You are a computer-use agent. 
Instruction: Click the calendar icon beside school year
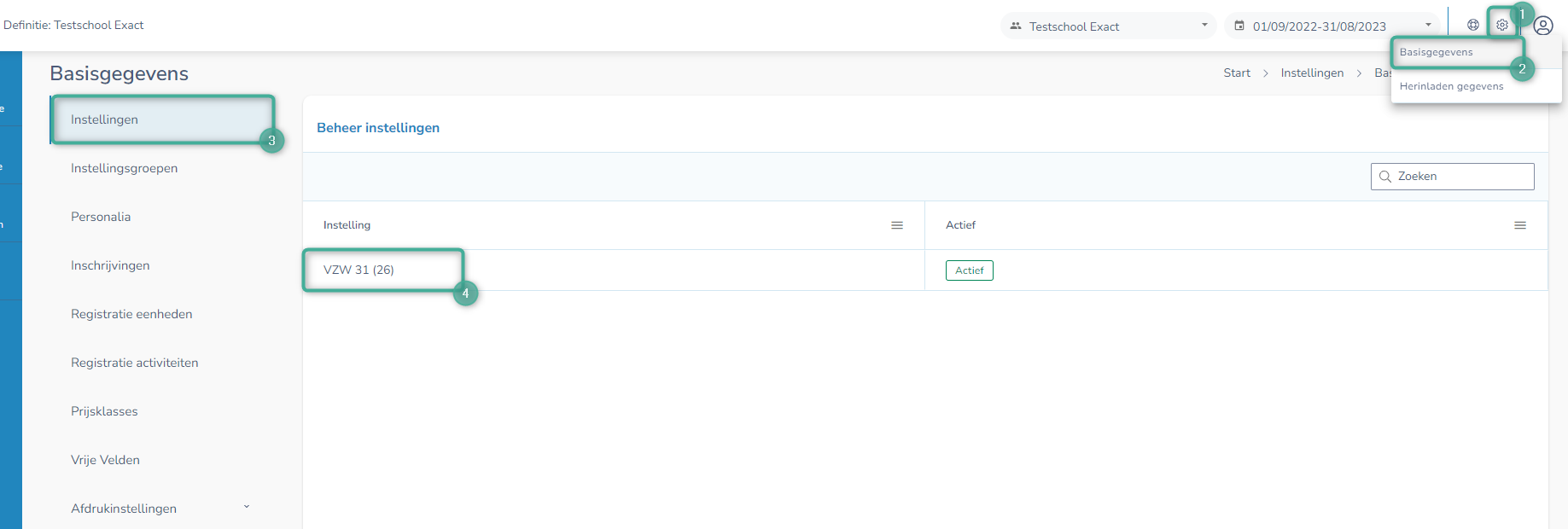[1239, 26]
